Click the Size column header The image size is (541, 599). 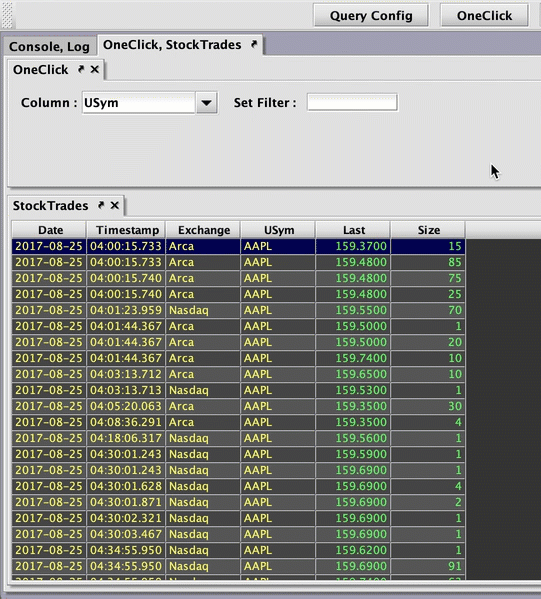(x=428, y=230)
